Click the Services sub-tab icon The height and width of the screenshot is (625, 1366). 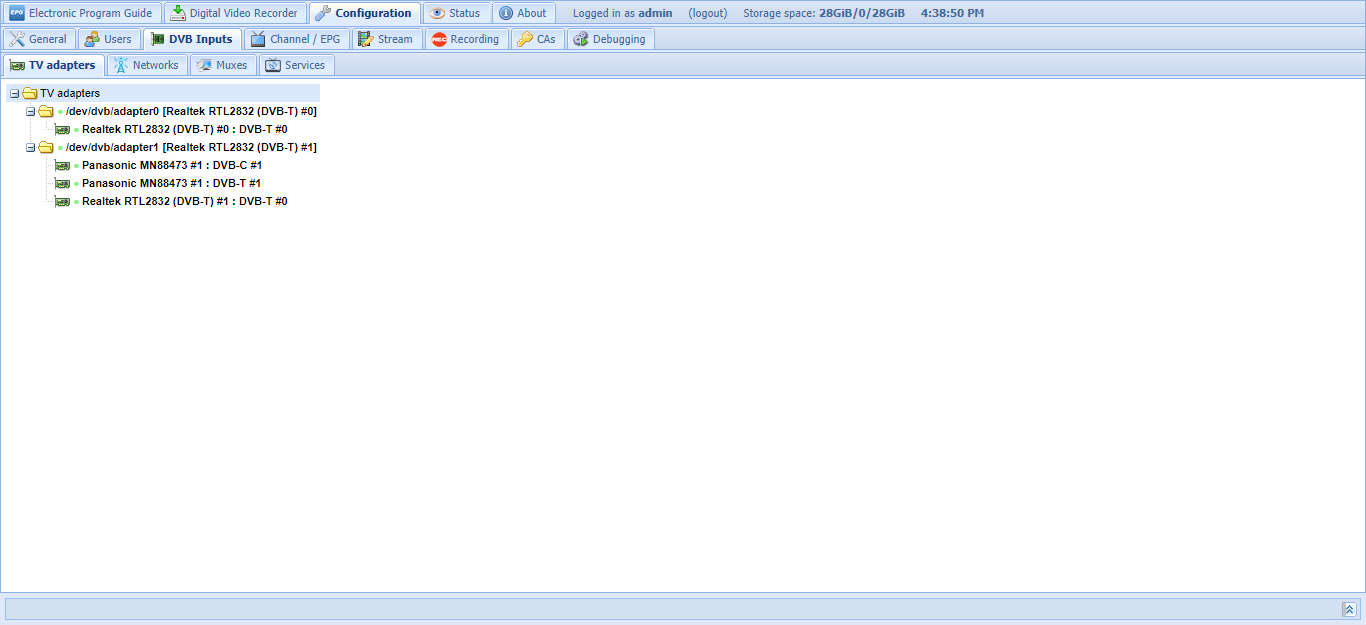[273, 65]
